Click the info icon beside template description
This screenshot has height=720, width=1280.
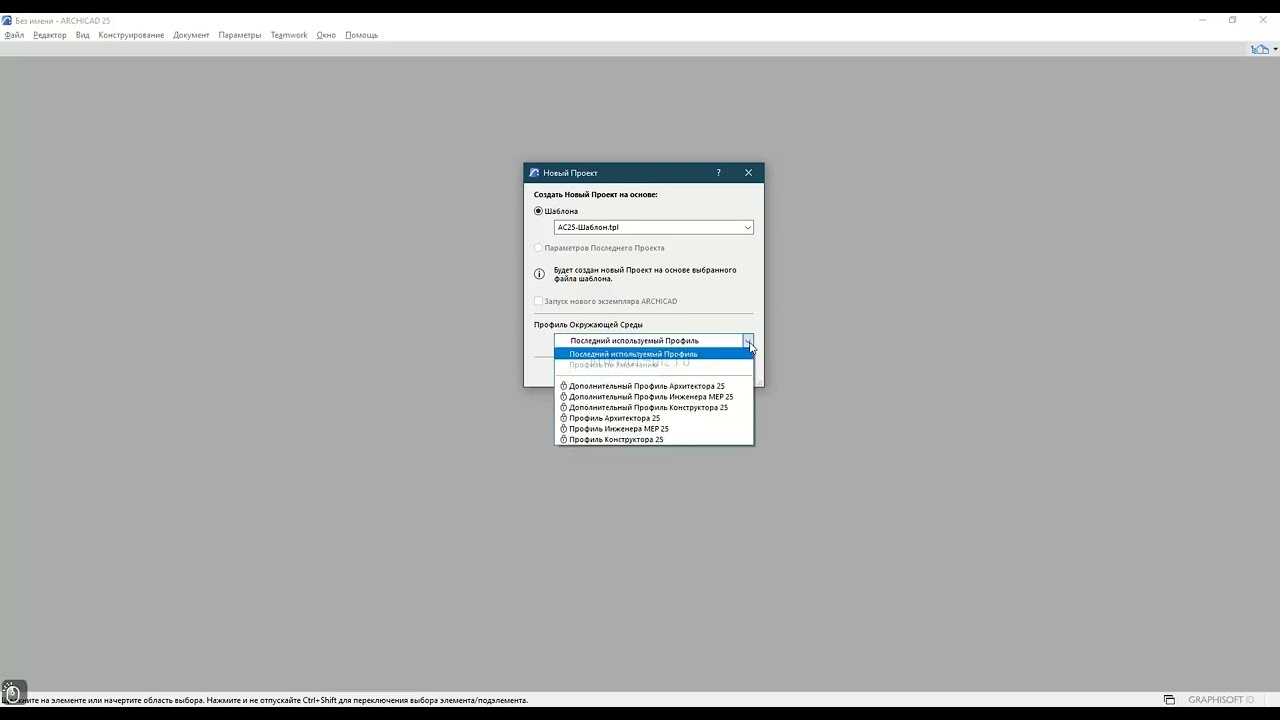[x=539, y=274]
